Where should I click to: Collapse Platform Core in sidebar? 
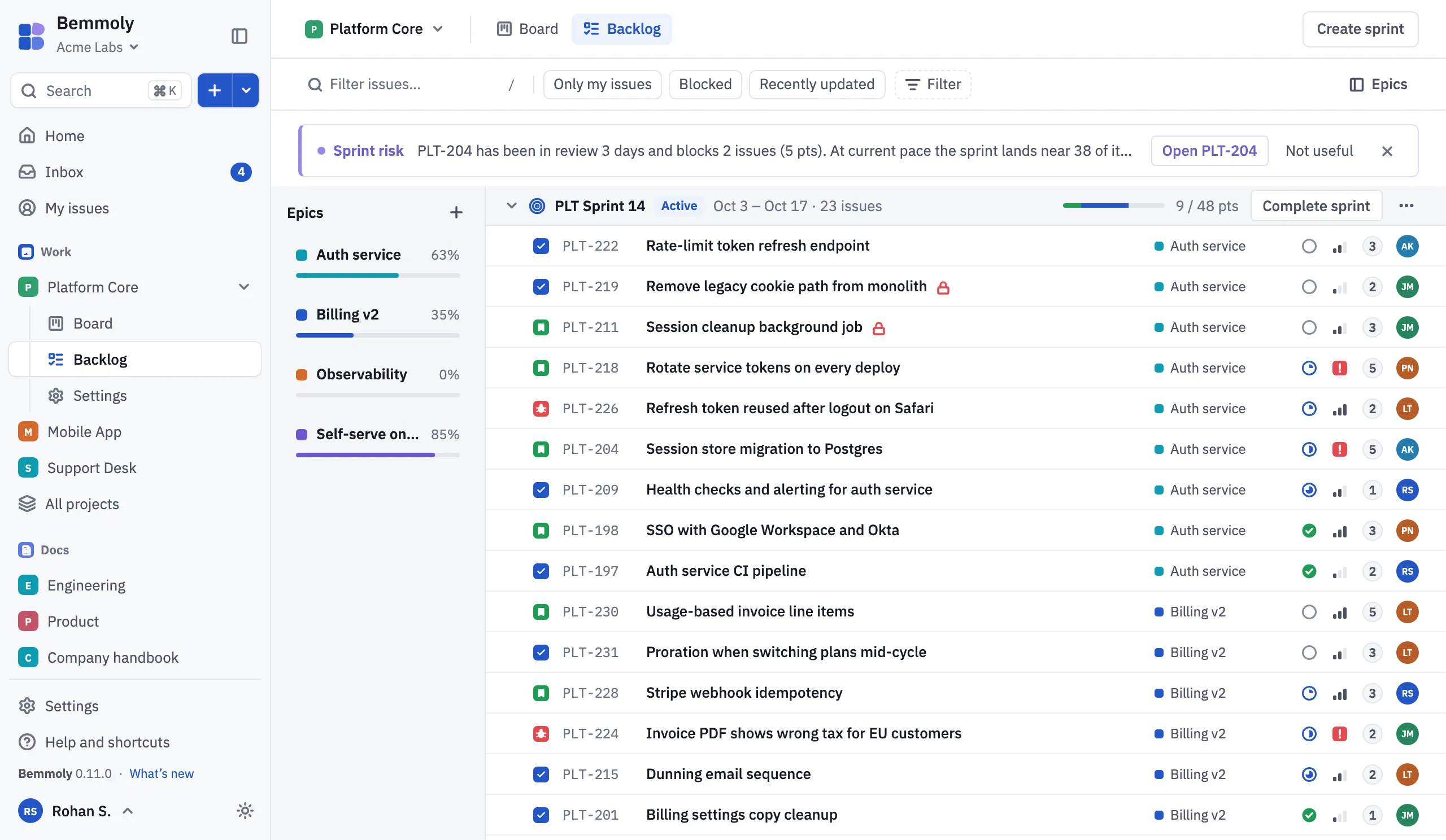244,287
